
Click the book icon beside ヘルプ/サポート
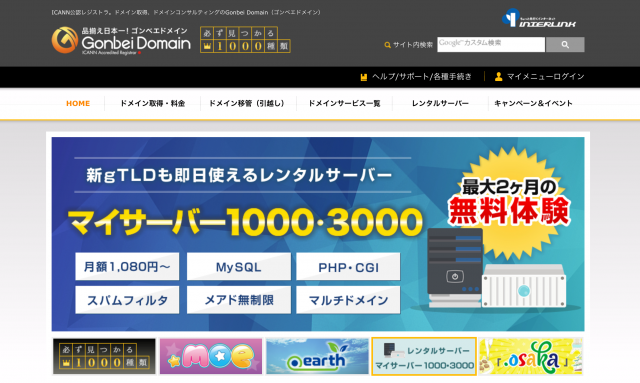tap(364, 77)
